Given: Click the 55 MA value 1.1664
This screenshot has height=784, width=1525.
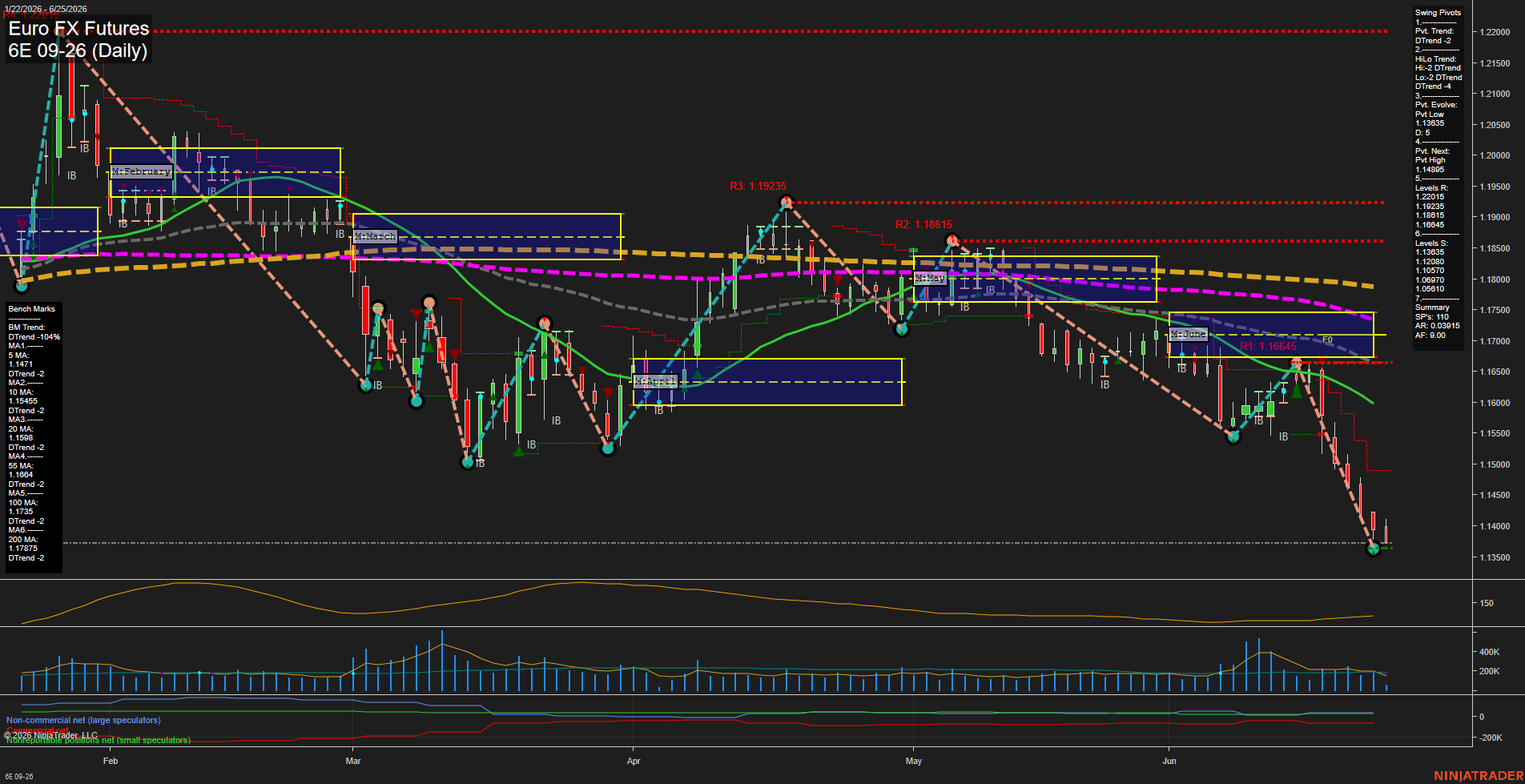Looking at the screenshot, I should (x=21, y=475).
